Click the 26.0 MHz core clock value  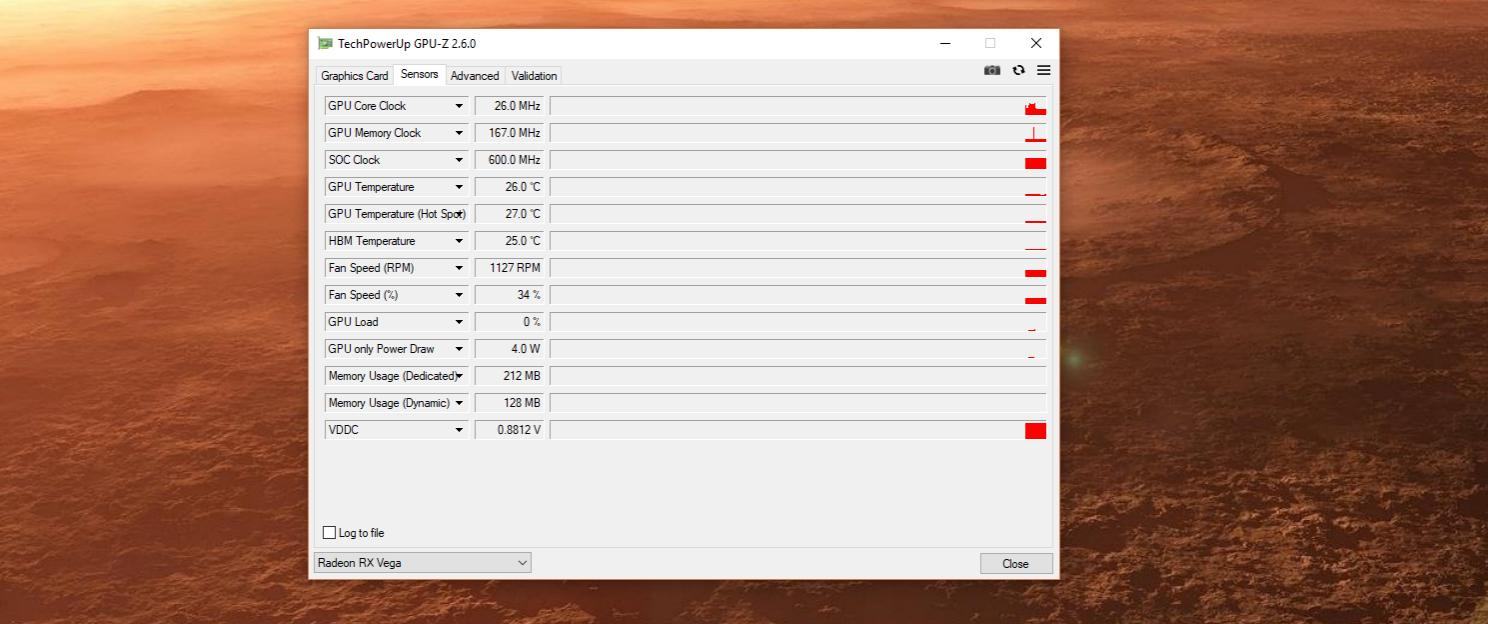click(x=509, y=106)
